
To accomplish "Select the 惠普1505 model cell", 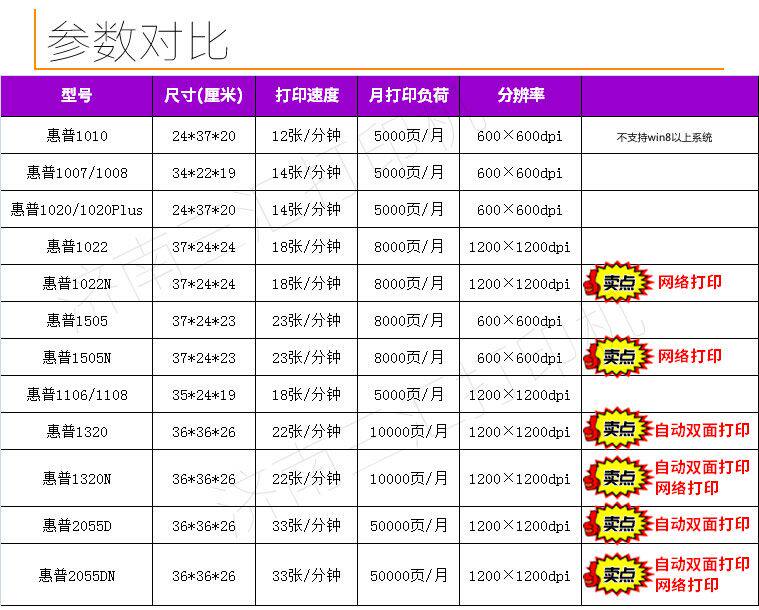I will (x=77, y=320).
